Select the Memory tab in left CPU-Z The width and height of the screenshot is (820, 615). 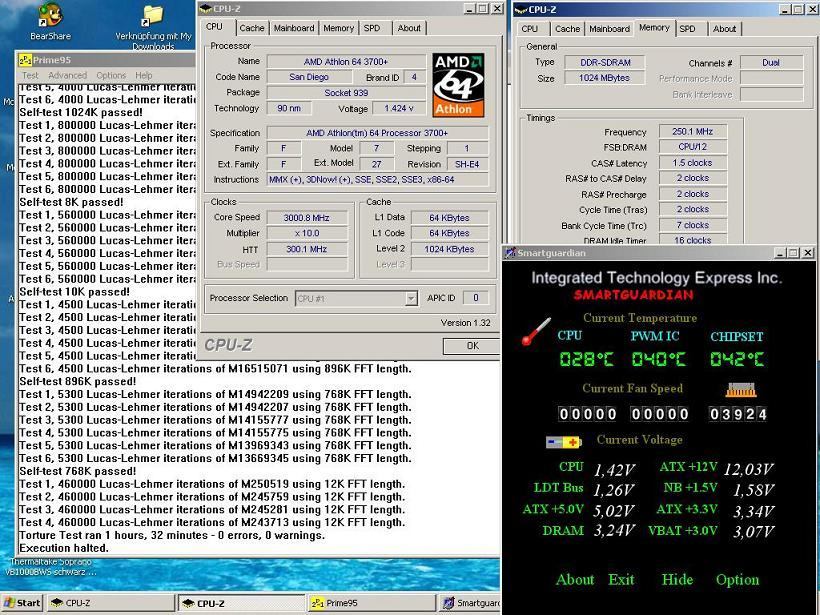coord(338,28)
